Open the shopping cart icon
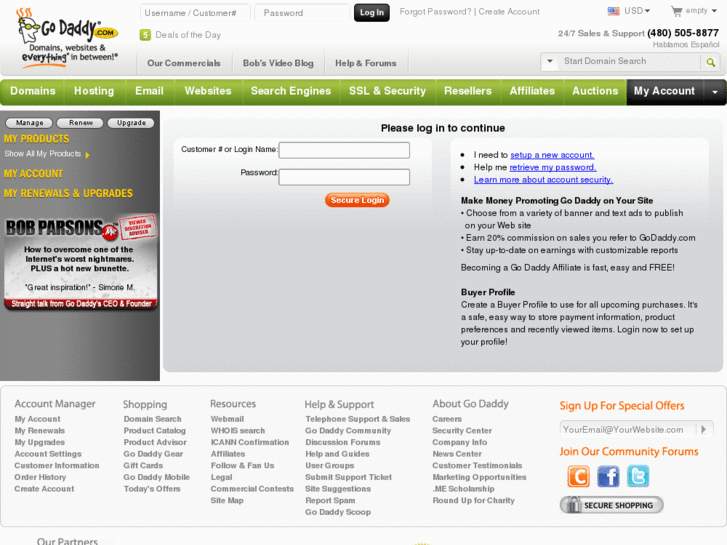This screenshot has width=727, height=545. (x=676, y=11)
